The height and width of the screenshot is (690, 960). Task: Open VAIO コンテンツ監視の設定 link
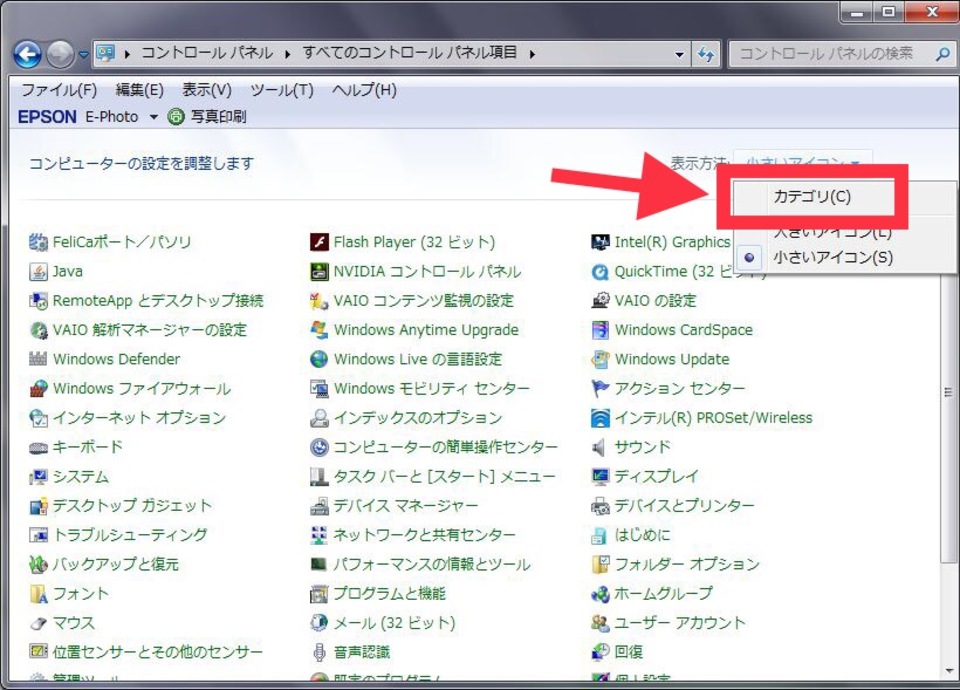click(424, 301)
